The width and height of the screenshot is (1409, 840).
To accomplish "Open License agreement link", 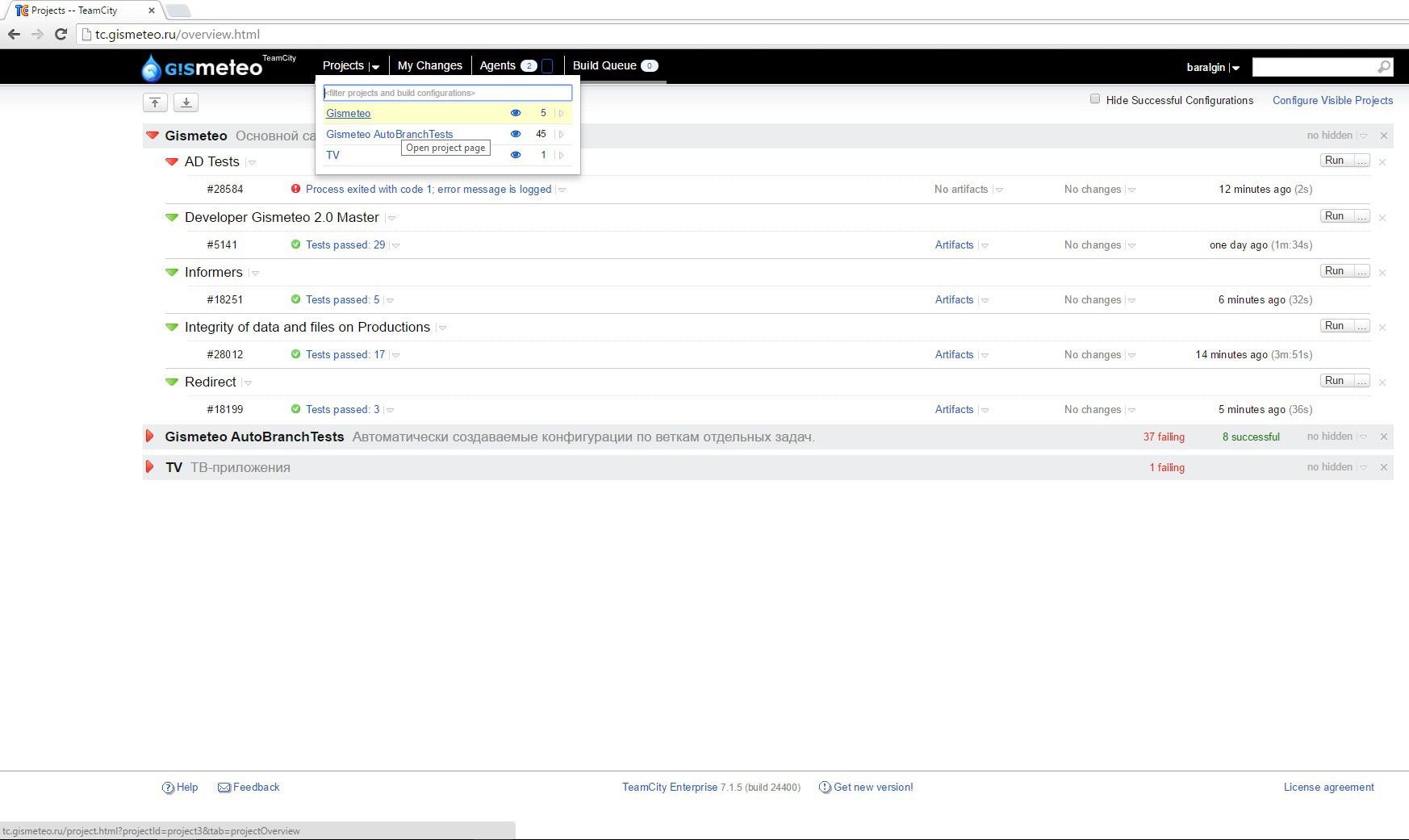I will (x=1329, y=787).
